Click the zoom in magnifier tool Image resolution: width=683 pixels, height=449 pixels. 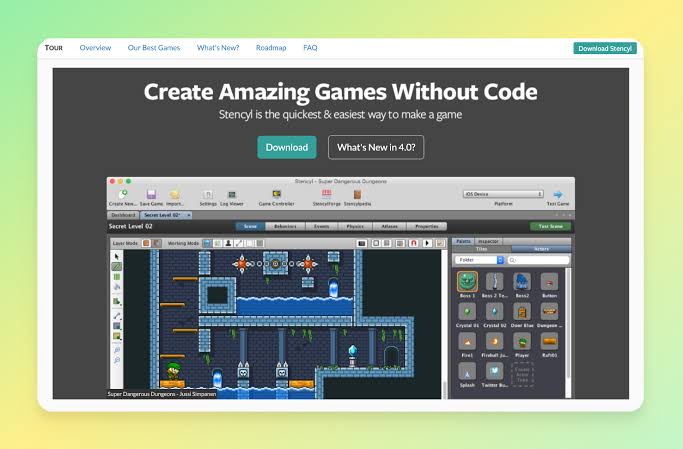tap(117, 350)
